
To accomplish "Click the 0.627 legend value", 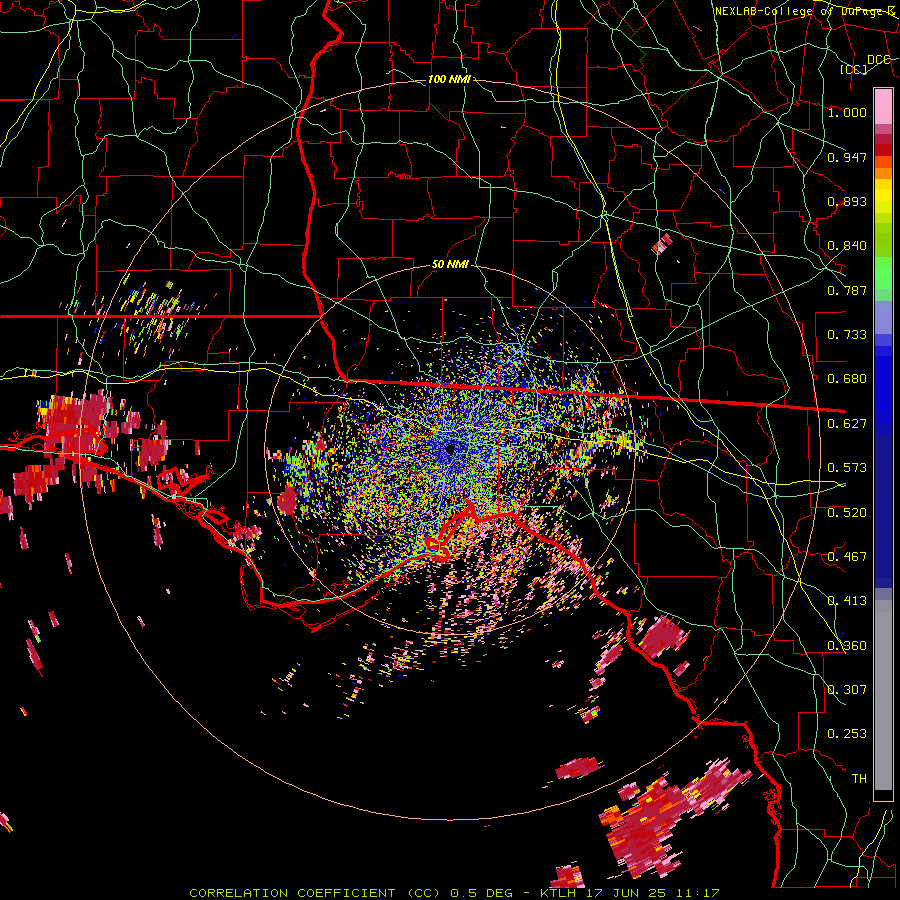I will 847,424.
